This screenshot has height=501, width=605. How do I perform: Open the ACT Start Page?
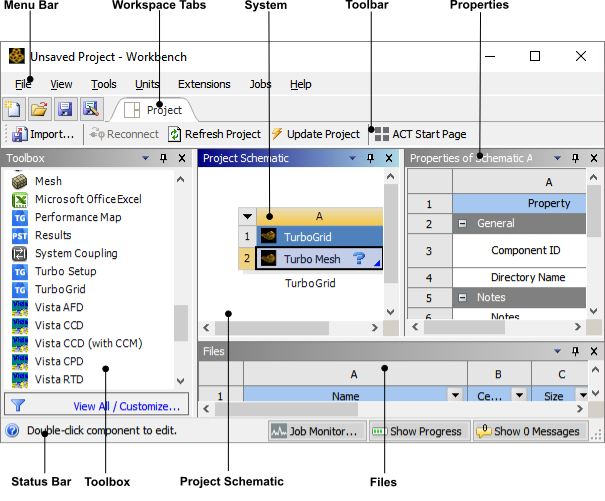tap(420, 134)
